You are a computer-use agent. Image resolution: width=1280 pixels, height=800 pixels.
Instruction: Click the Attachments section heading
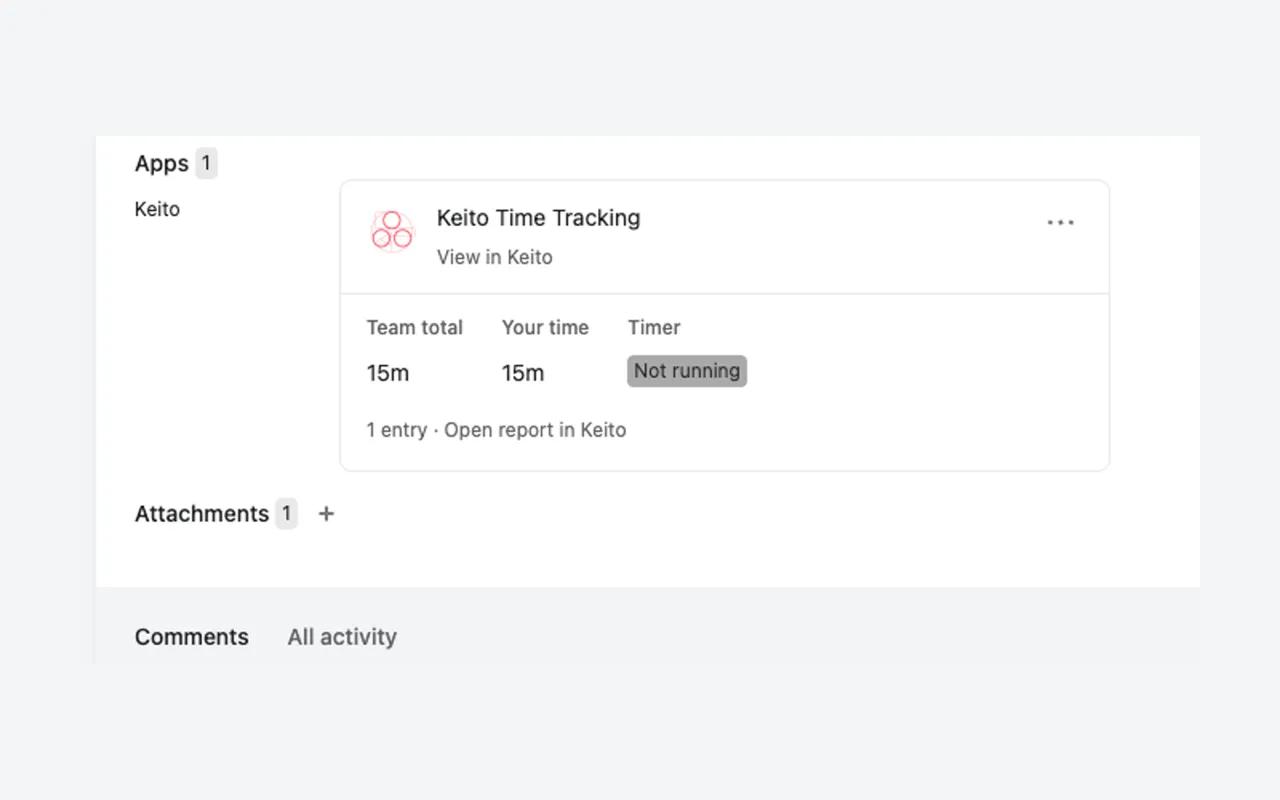[202, 513]
